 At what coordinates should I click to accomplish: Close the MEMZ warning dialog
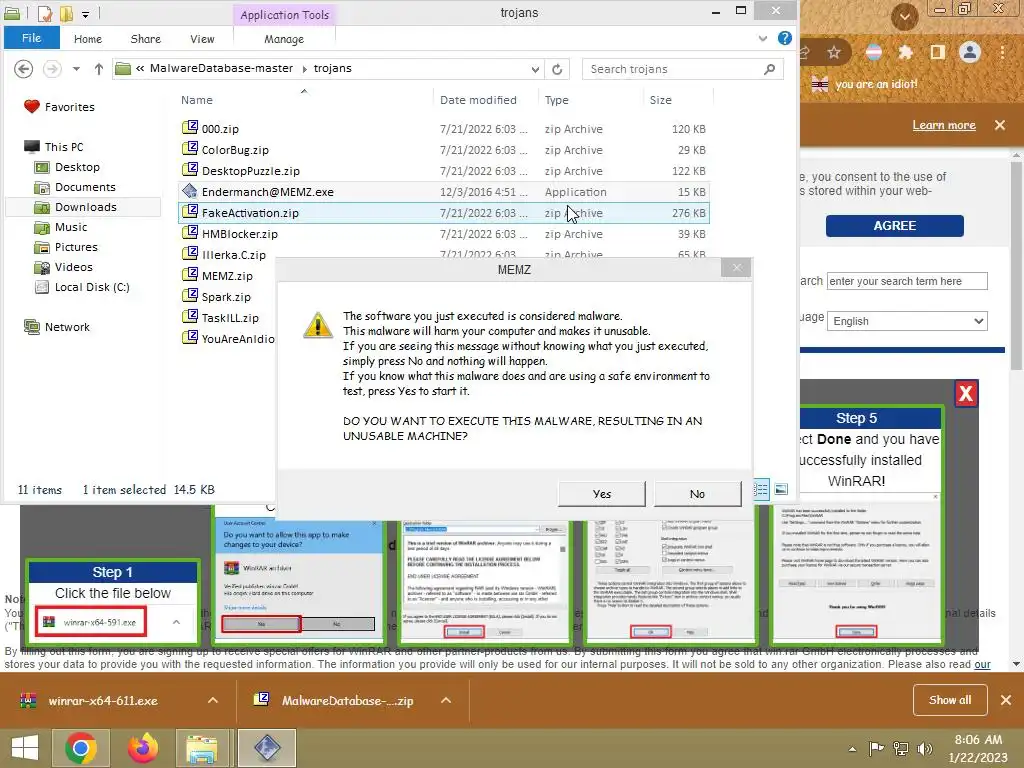tap(737, 268)
